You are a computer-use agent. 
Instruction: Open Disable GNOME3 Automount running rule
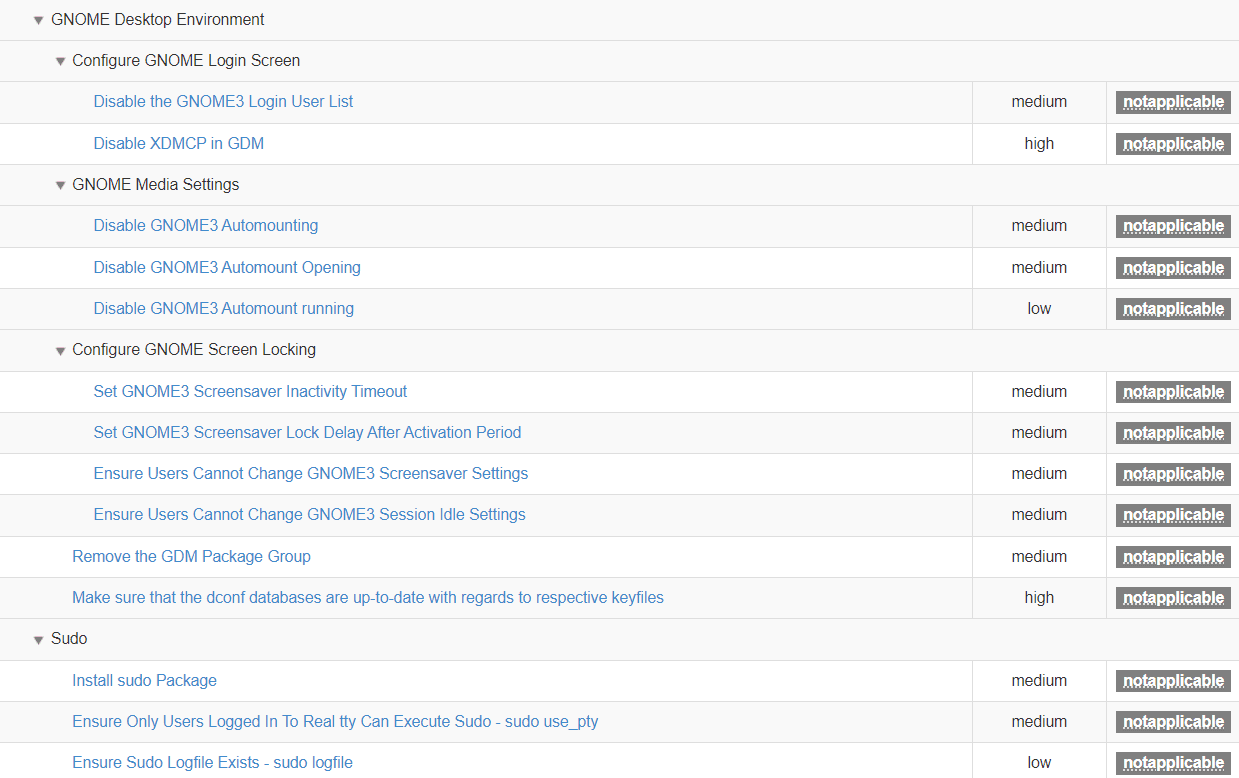pyautogui.click(x=224, y=309)
